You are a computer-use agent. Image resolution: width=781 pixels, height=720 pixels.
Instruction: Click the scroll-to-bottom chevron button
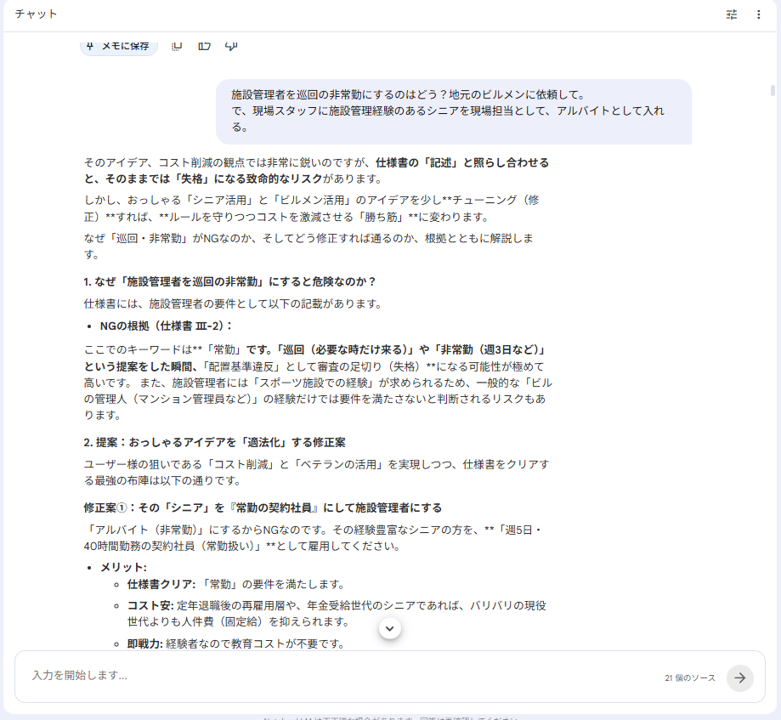pyautogui.click(x=390, y=628)
